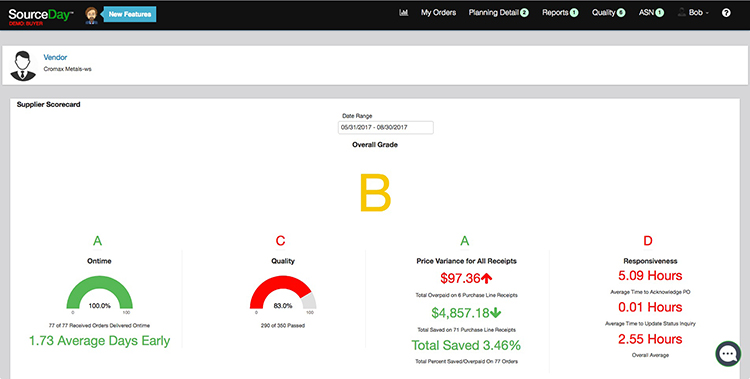Open the ASN menu item
The width and height of the screenshot is (750, 379).
pyautogui.click(x=646, y=13)
